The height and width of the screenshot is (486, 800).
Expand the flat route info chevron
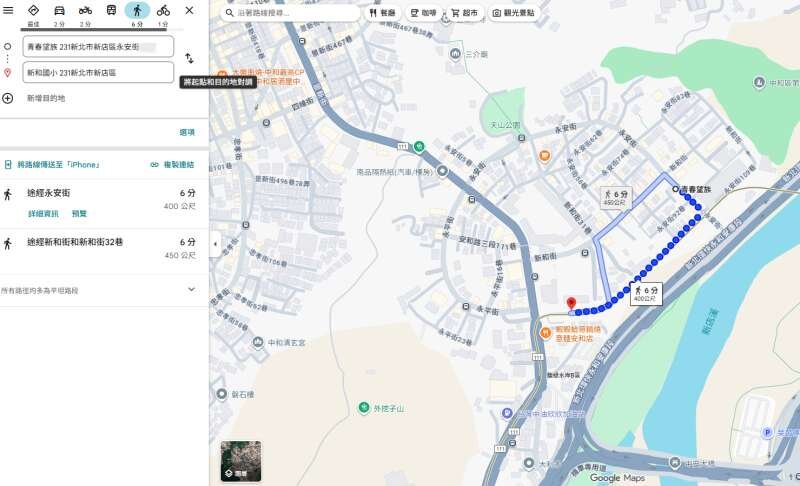tap(191, 289)
